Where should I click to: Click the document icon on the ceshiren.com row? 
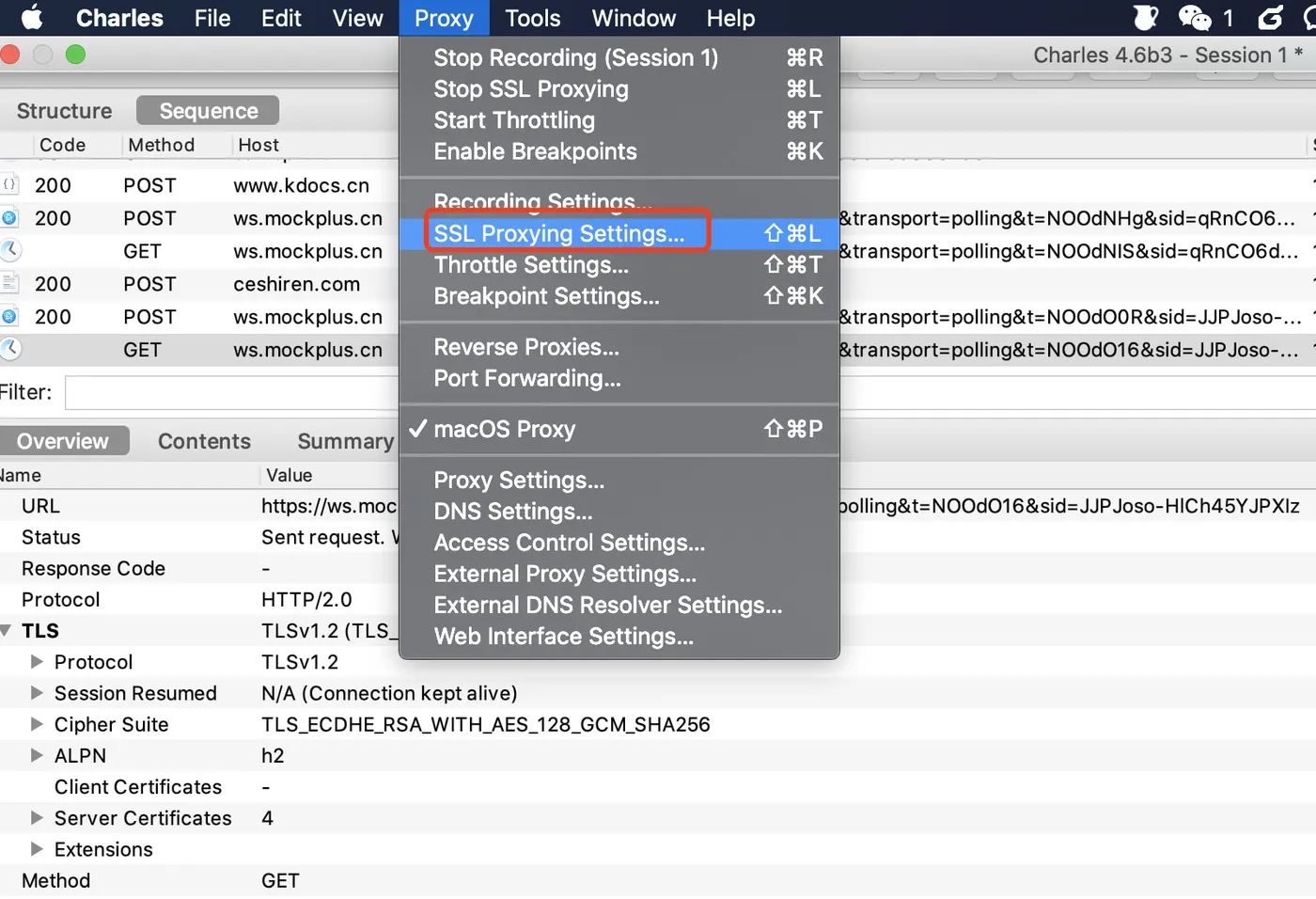click(9, 284)
